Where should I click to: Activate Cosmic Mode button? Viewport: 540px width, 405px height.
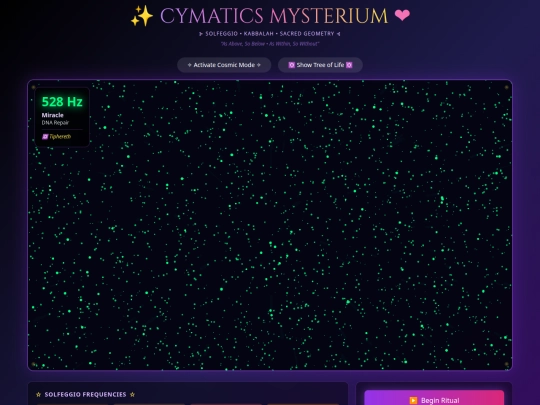pos(224,65)
